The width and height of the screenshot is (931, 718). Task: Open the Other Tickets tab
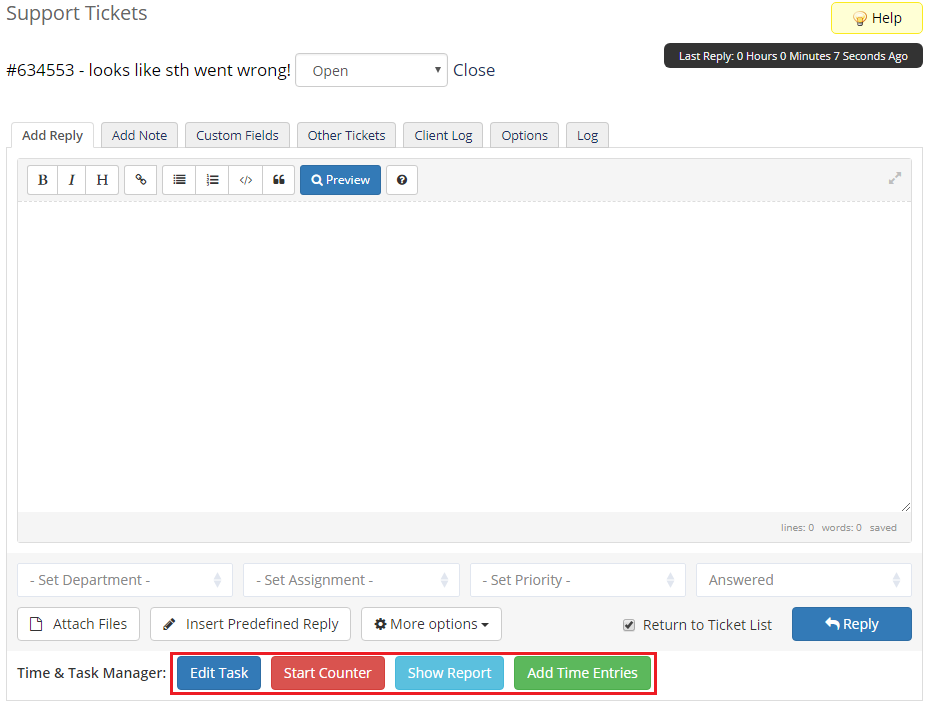[x=346, y=135]
